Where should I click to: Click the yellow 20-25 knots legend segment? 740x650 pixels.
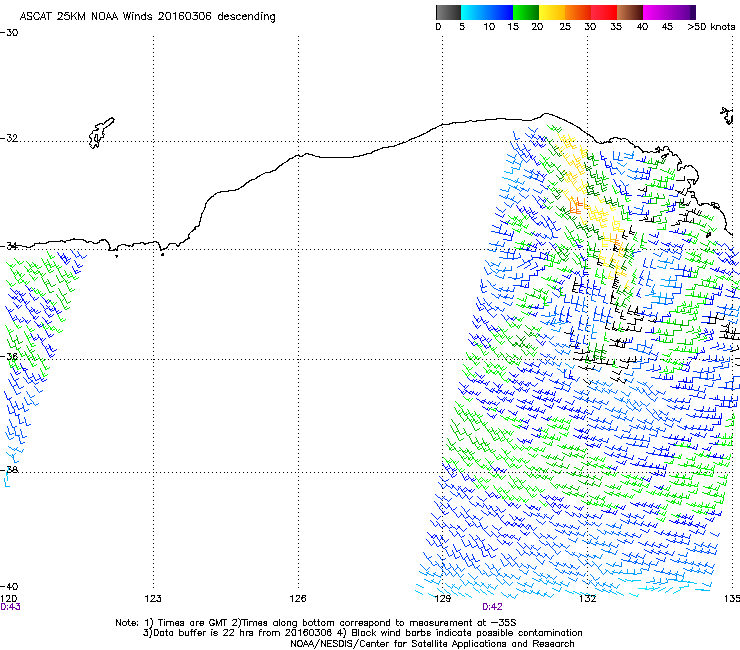click(552, 12)
